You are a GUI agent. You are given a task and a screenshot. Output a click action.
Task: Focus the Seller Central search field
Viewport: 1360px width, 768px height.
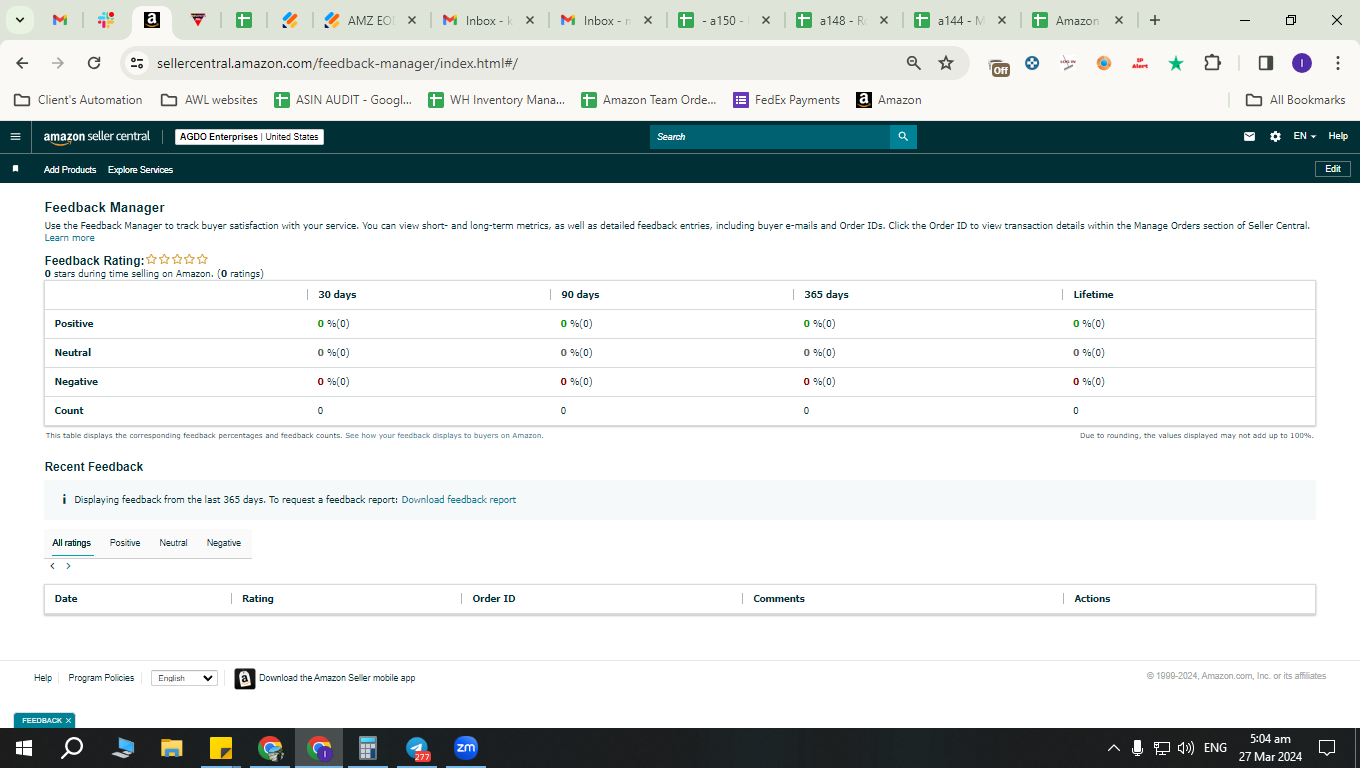770,137
